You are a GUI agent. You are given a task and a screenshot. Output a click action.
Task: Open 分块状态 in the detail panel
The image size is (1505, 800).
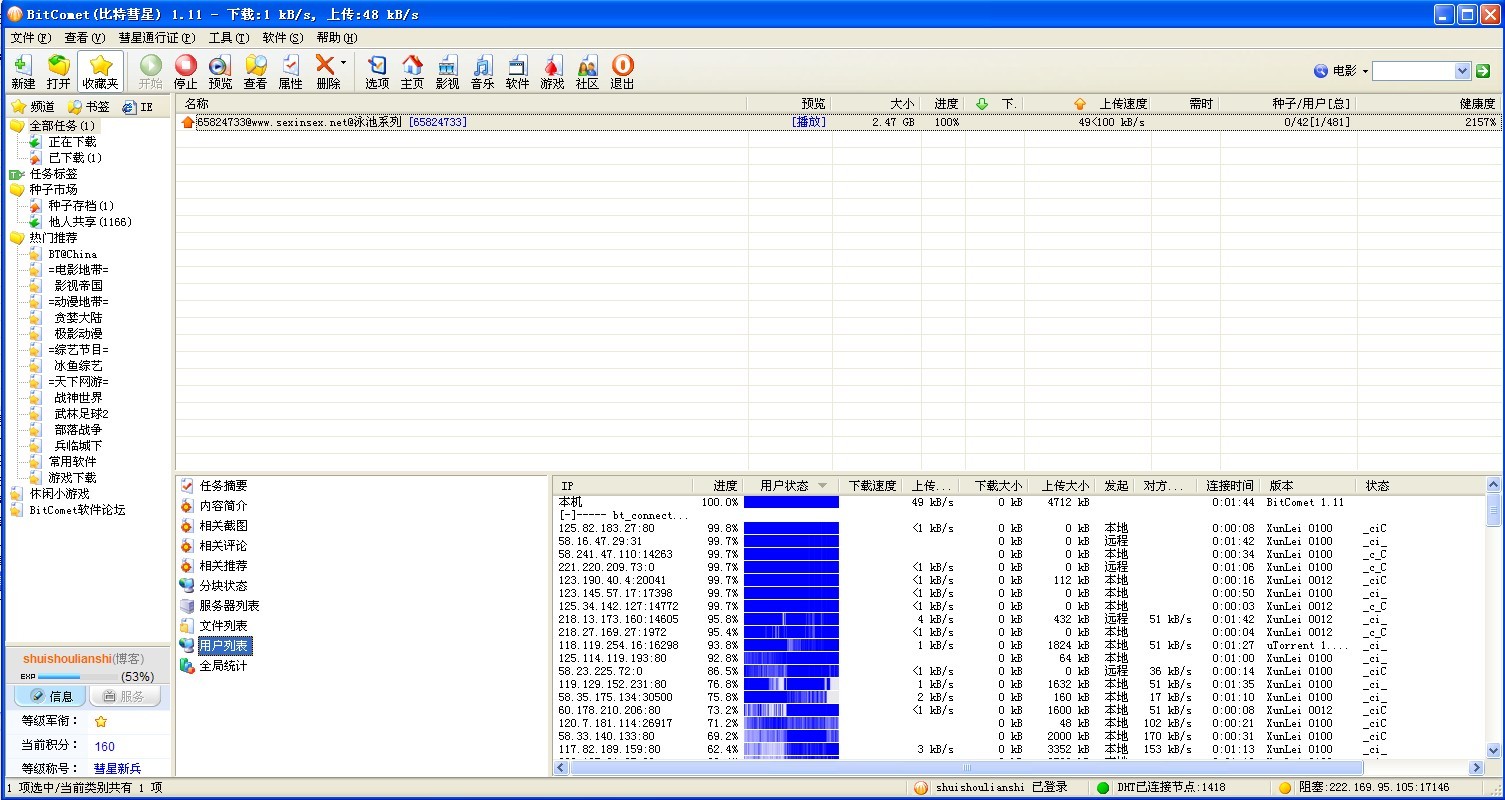(x=223, y=586)
